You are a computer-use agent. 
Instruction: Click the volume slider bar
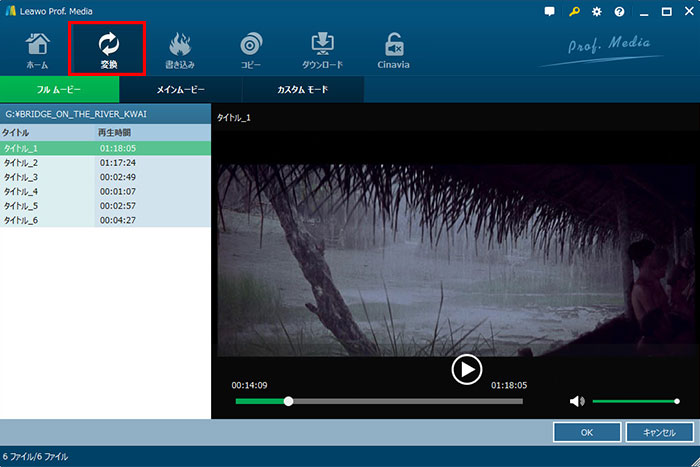pyautogui.click(x=634, y=401)
